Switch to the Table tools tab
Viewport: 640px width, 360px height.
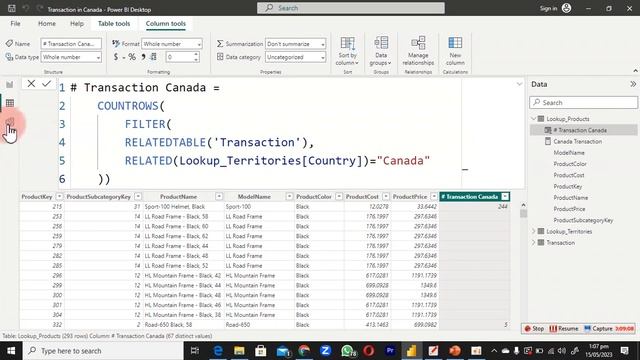114,24
